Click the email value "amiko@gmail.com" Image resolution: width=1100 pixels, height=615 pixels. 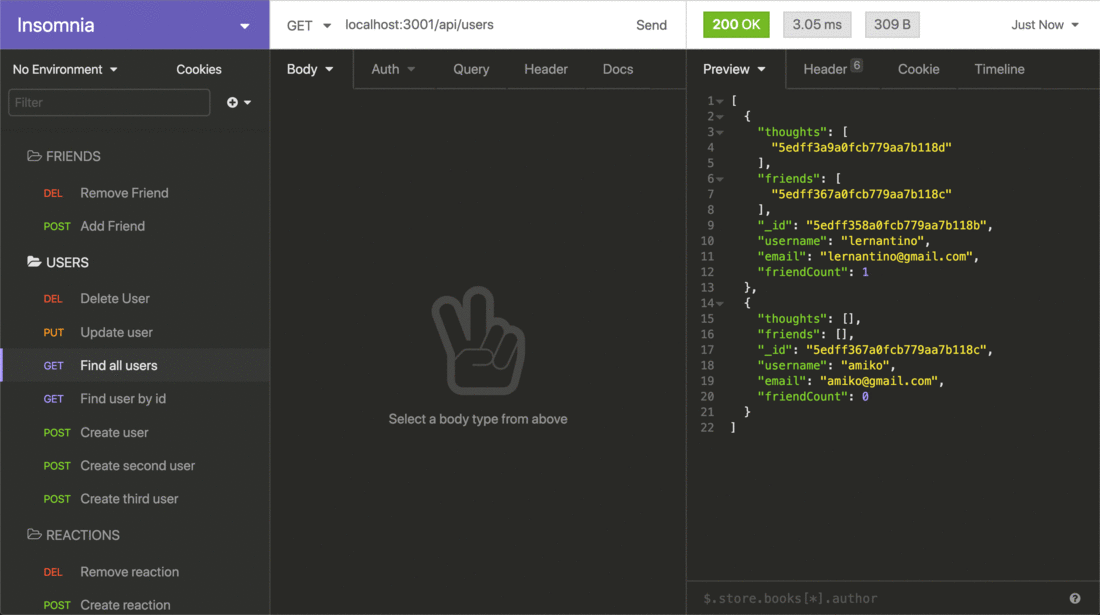click(878, 381)
